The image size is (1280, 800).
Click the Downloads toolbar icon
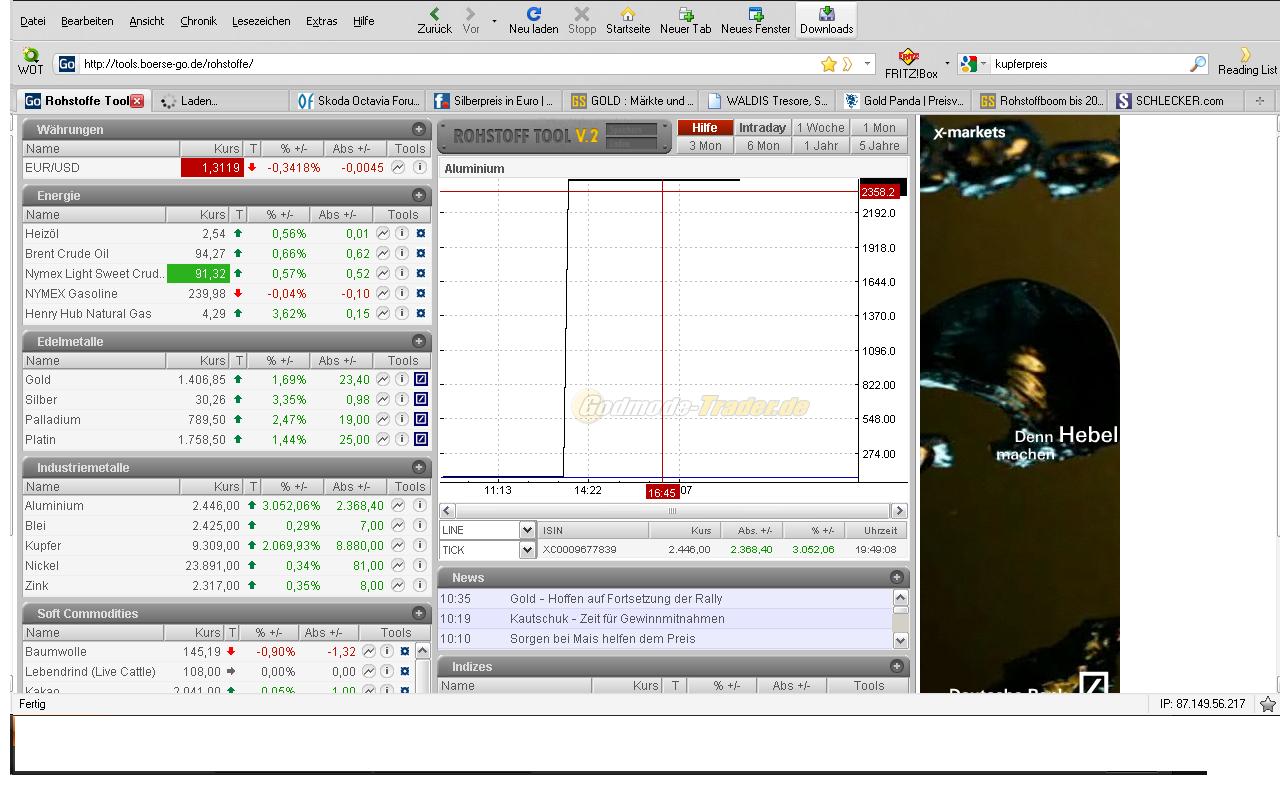pos(826,20)
